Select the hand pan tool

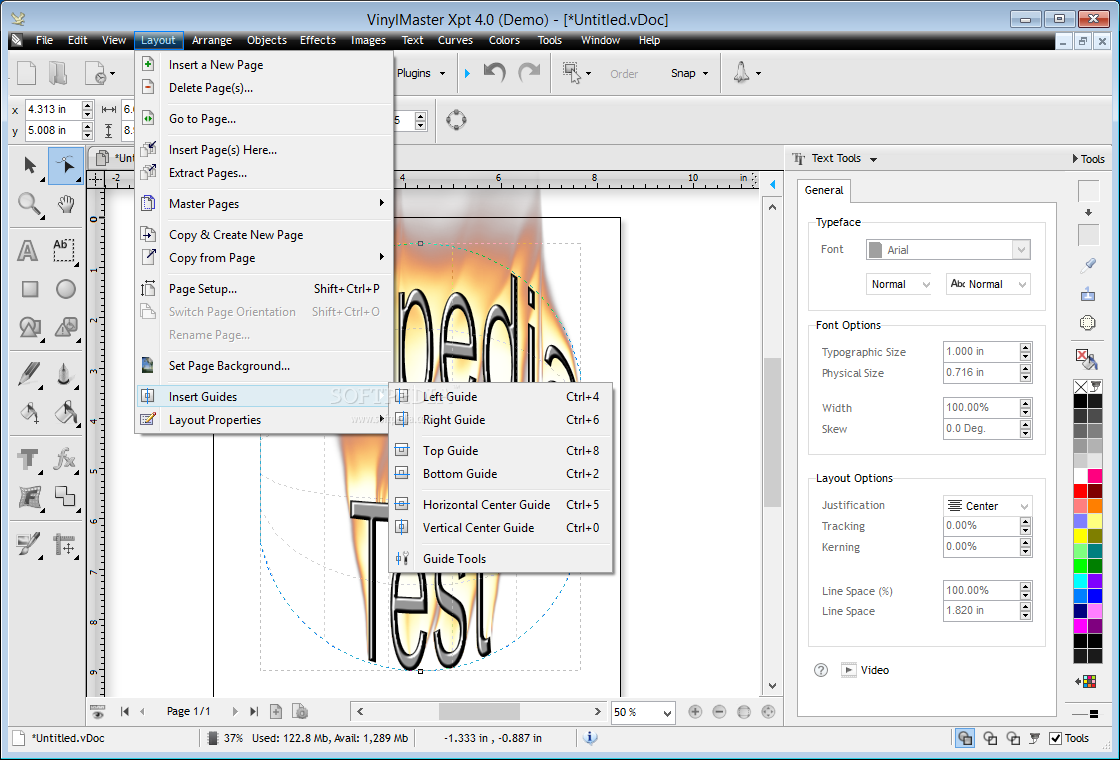(66, 204)
